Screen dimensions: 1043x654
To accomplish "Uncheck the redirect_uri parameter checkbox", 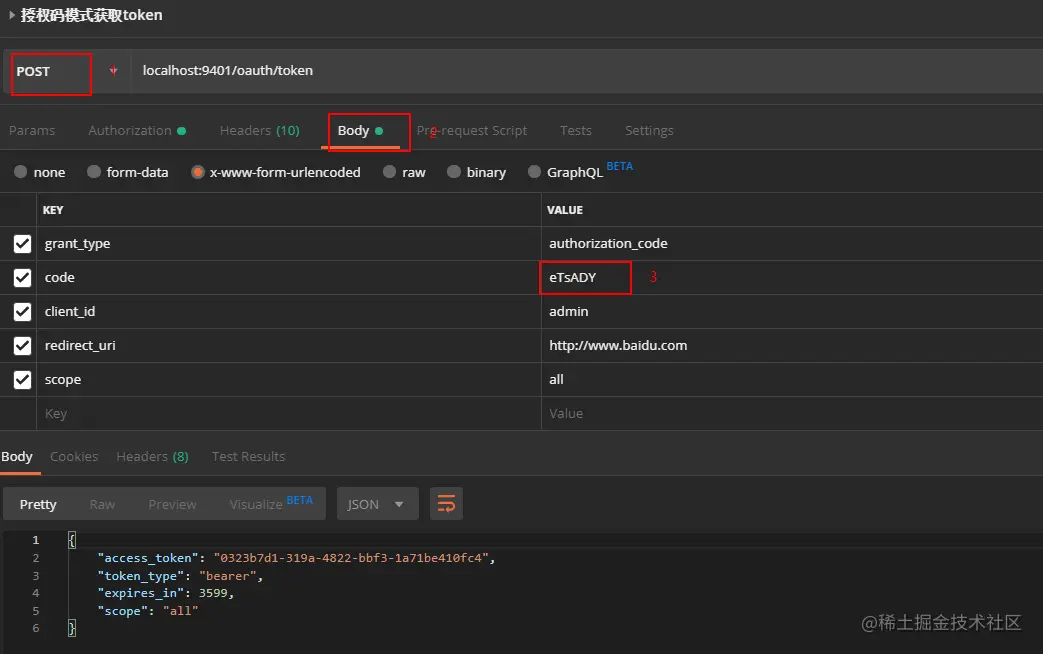I will coord(22,345).
